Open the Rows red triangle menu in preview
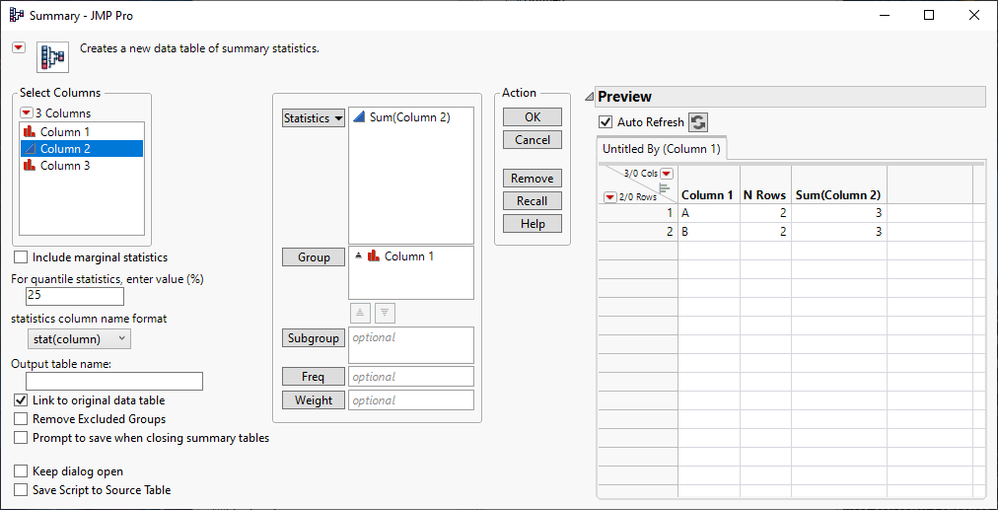Image resolution: width=998 pixels, height=510 pixels. click(610, 197)
